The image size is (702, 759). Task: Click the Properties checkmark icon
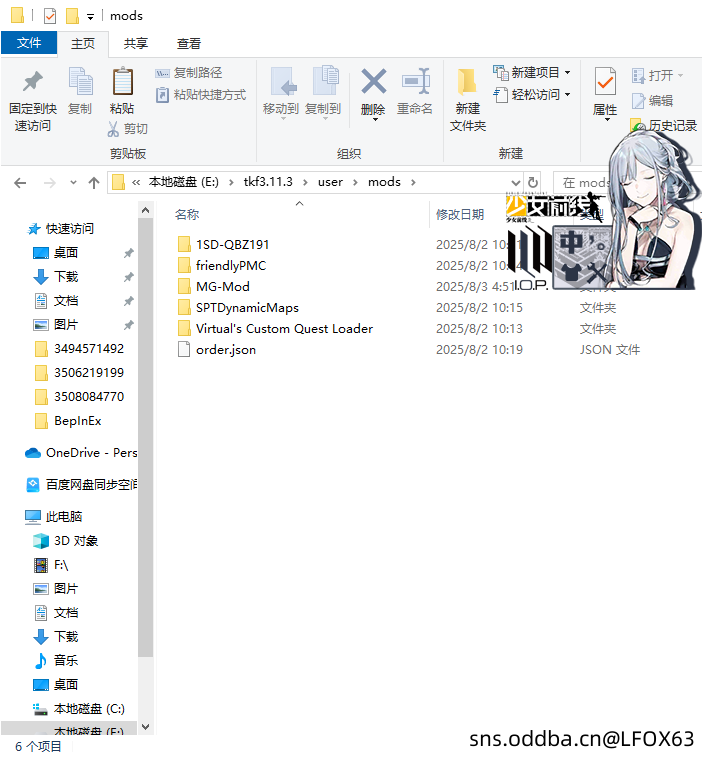[605, 82]
